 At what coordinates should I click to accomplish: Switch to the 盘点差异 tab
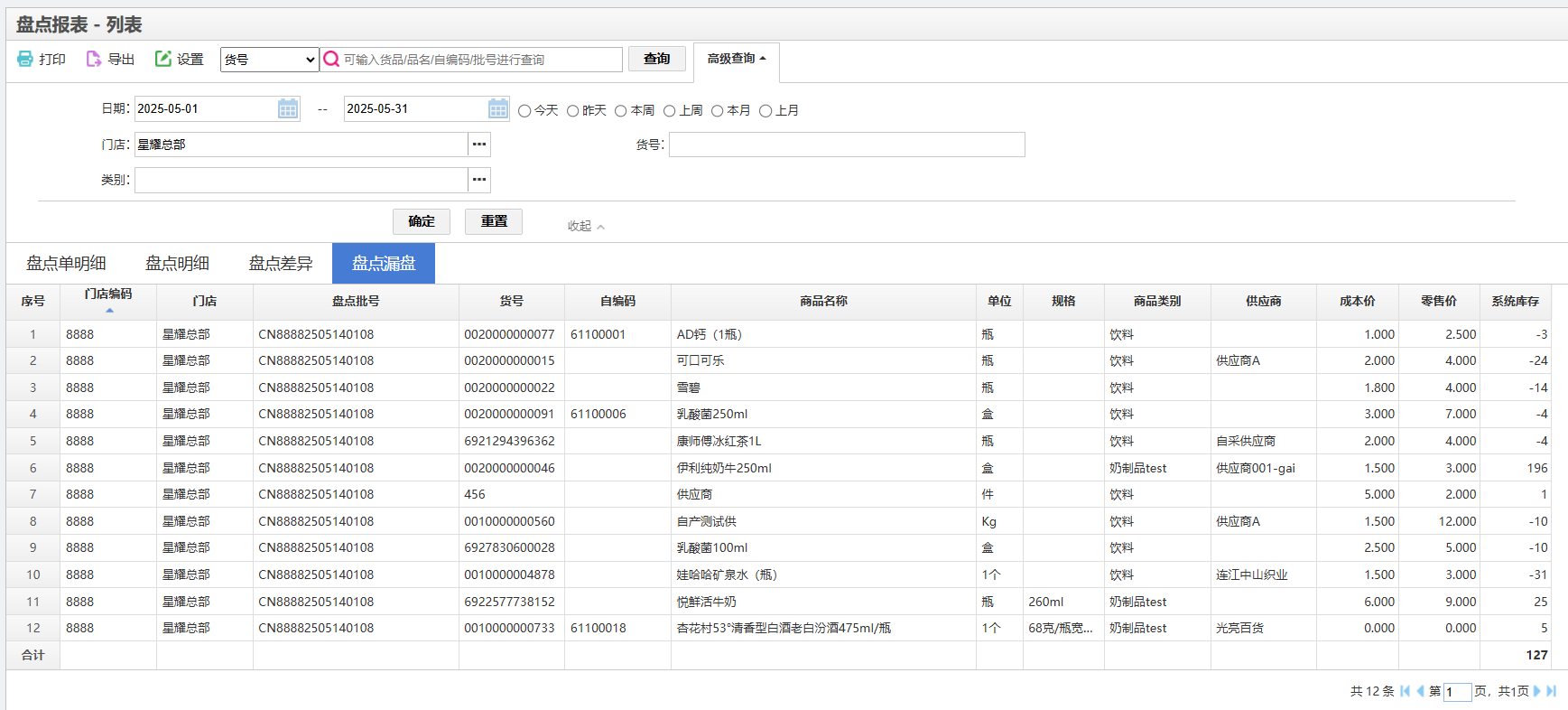(280, 263)
